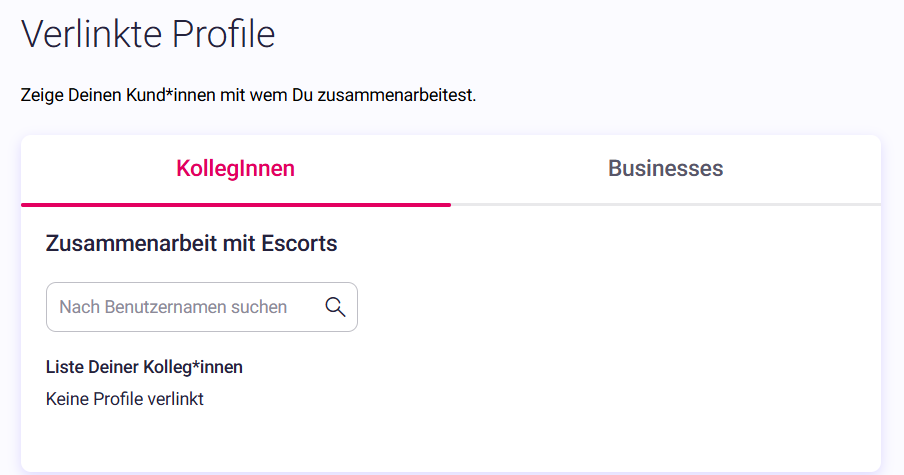
Task: Click the Verlinkte Profile page title
Action: pos(148,34)
